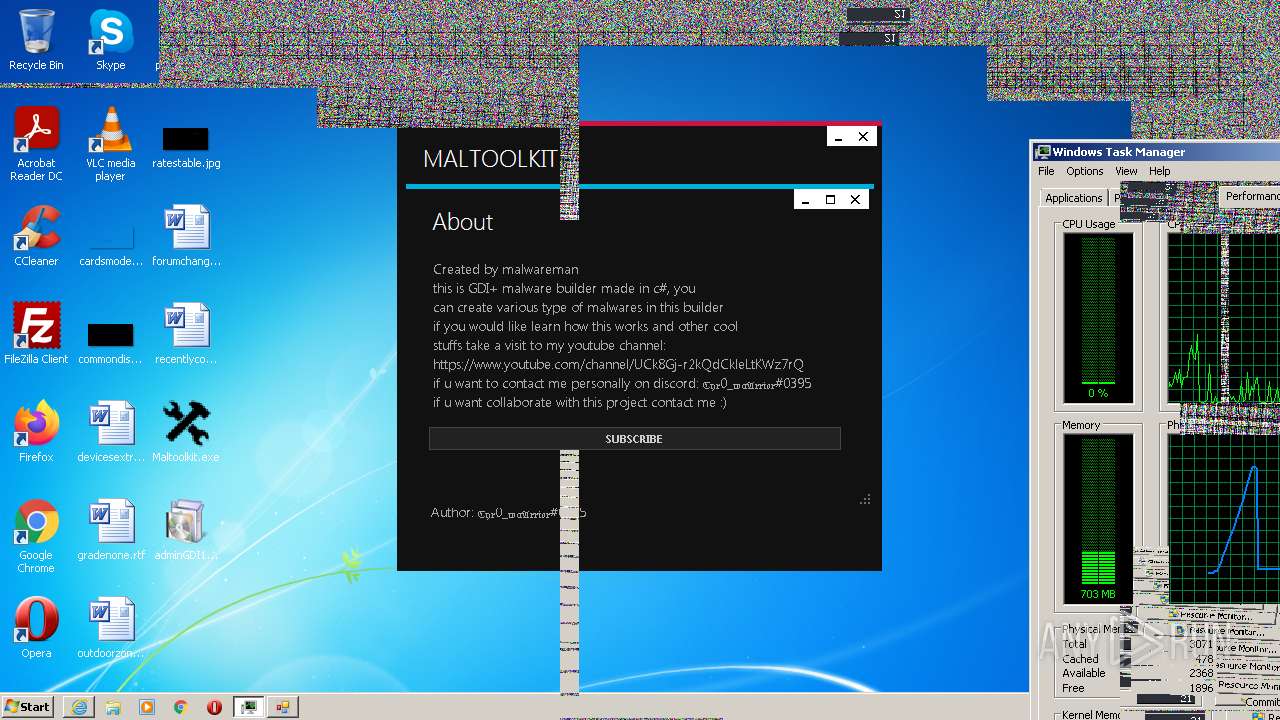Select the forumchang Word document
Image resolution: width=1280 pixels, height=720 pixels.
[x=186, y=235]
